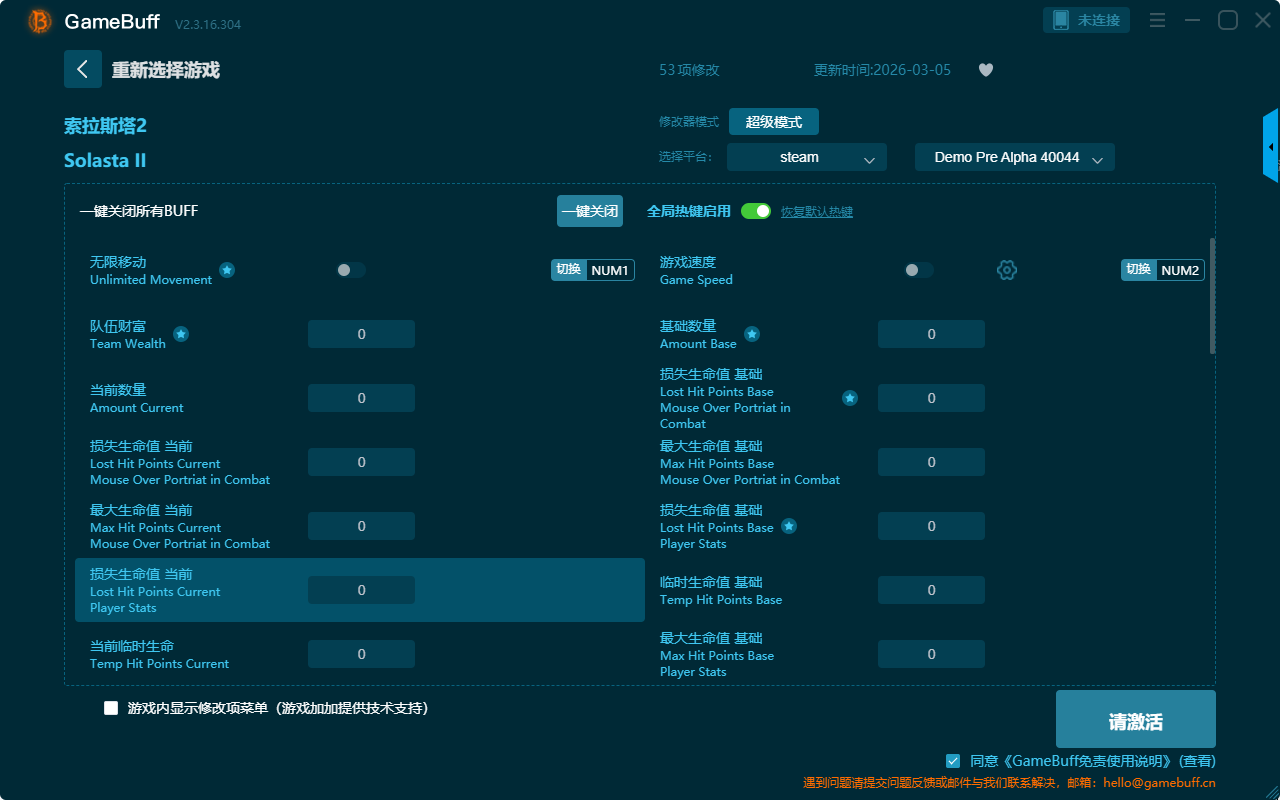Screen dimensions: 1280x800
Task: Toggle the Game Speed switch
Action: 919,270
